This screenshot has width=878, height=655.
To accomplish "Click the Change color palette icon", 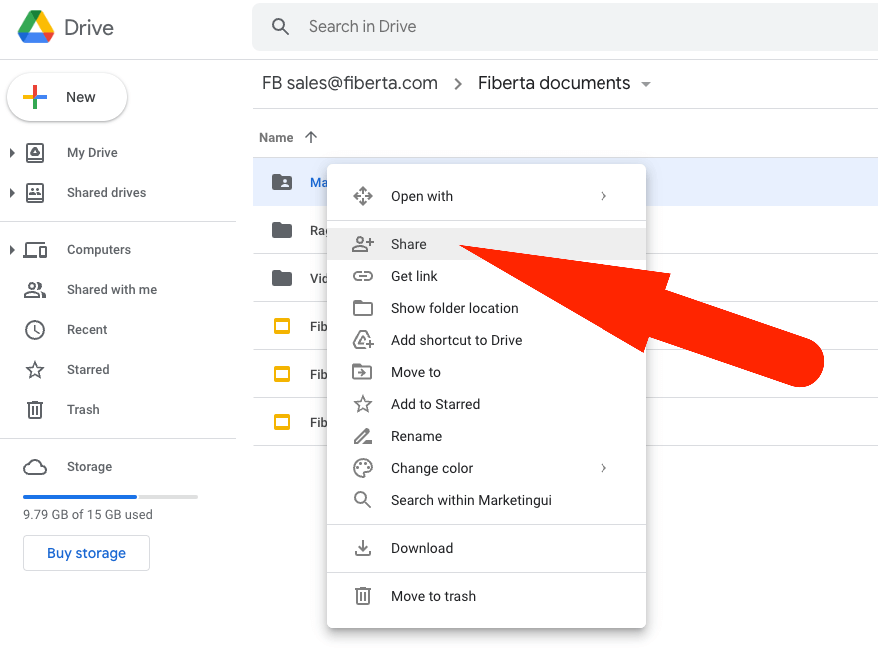I will pyautogui.click(x=363, y=468).
